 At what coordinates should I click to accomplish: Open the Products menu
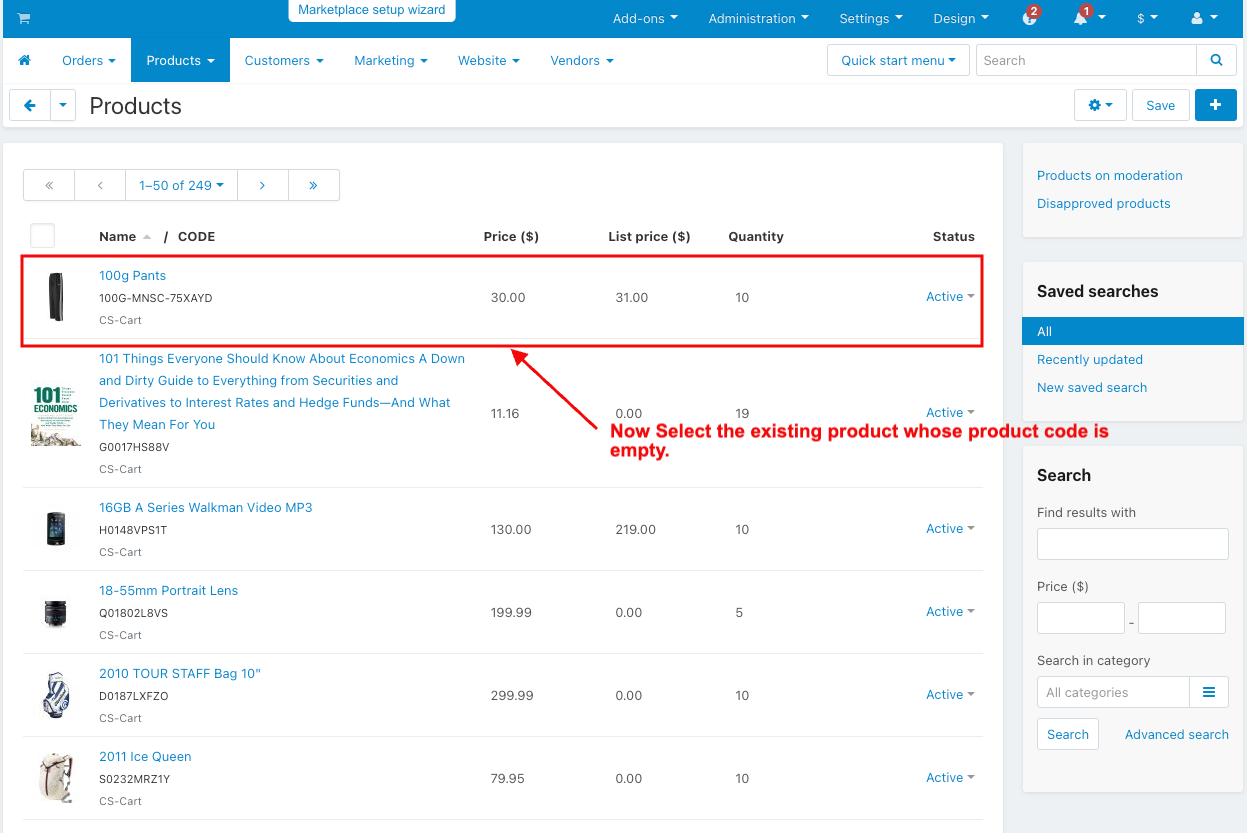point(181,60)
